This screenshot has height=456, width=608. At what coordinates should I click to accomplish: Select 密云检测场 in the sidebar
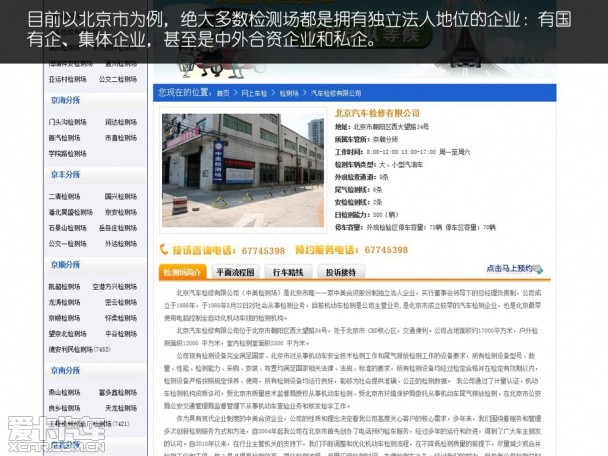[x=121, y=302]
